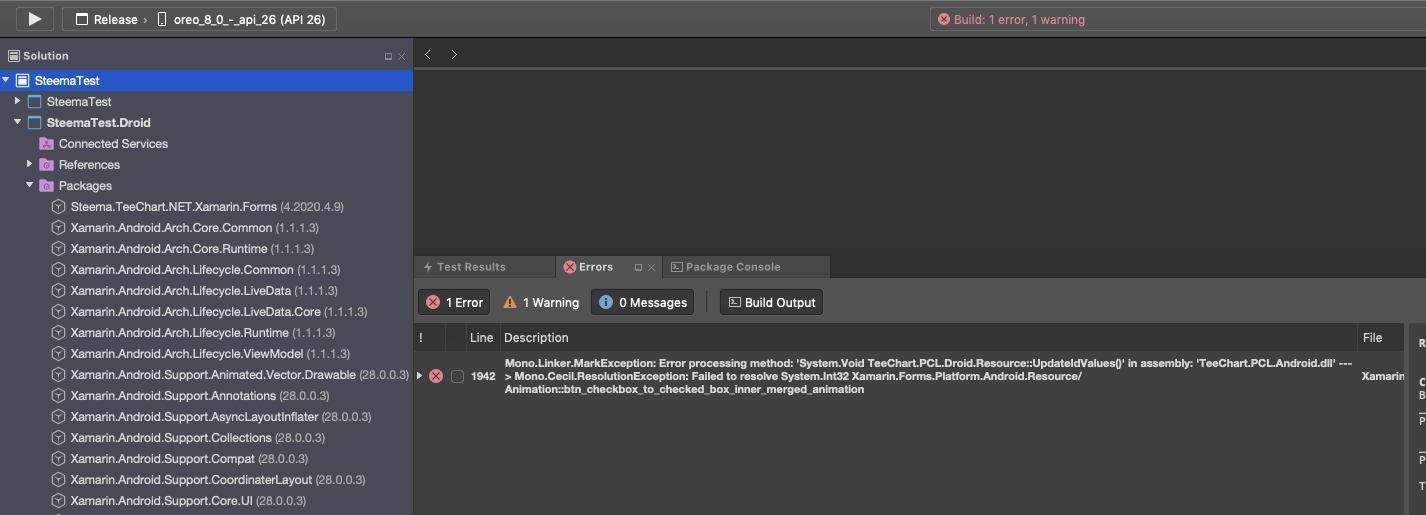The width and height of the screenshot is (1426, 515).
Task: Select Steema.TeeChart.NET.Xamarin.Forms package
Action: pos(207,207)
